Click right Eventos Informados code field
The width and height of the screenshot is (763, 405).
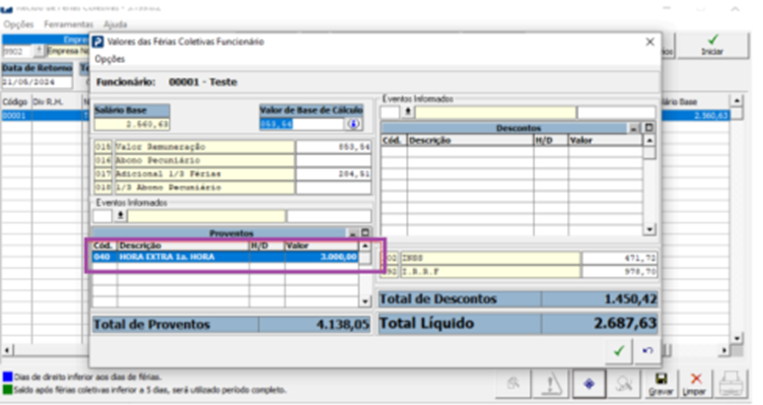[x=390, y=112]
